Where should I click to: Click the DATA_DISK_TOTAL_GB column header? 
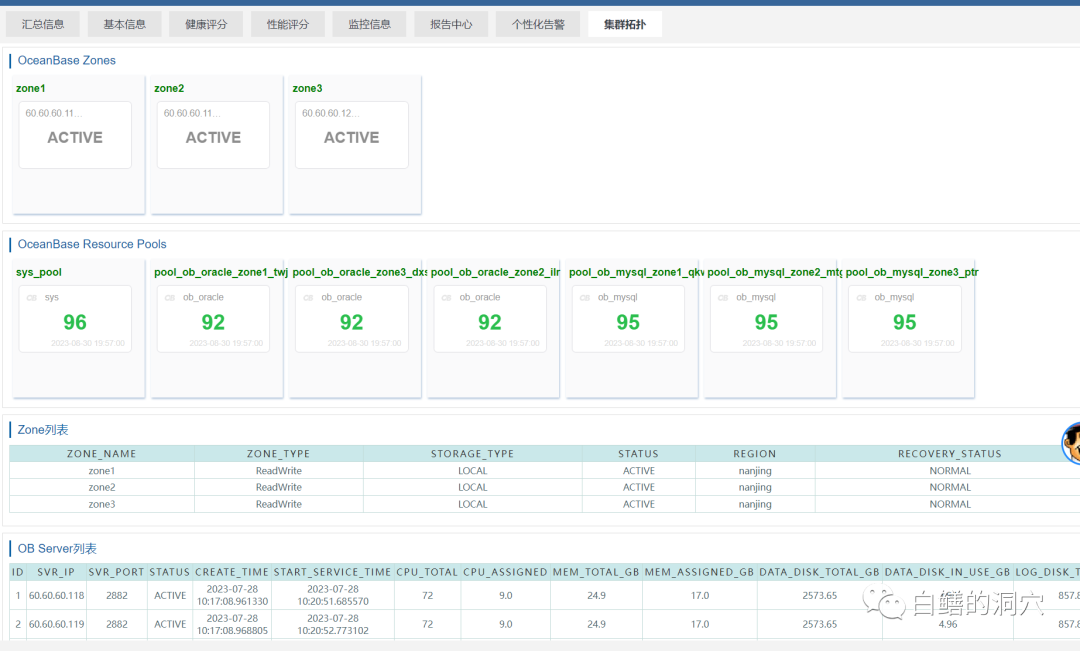(820, 572)
